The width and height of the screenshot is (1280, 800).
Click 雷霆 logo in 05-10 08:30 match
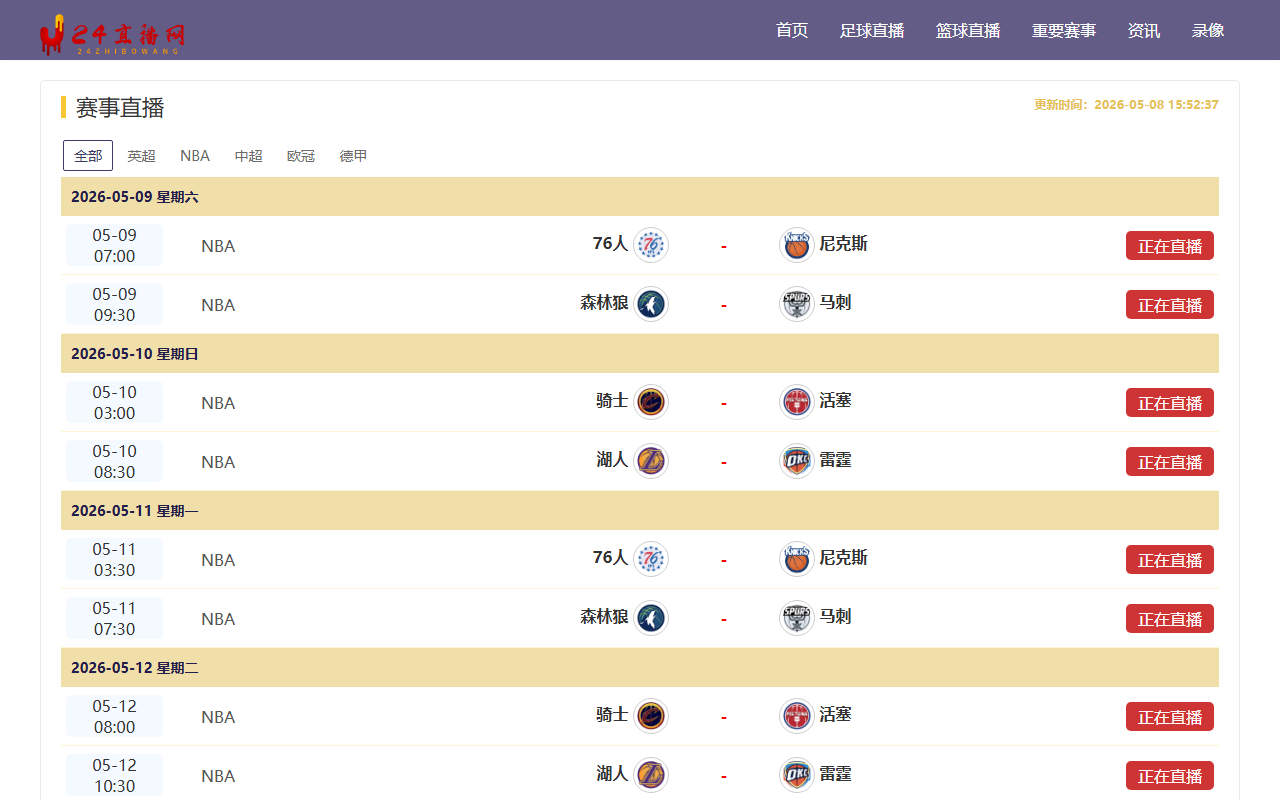click(x=797, y=461)
